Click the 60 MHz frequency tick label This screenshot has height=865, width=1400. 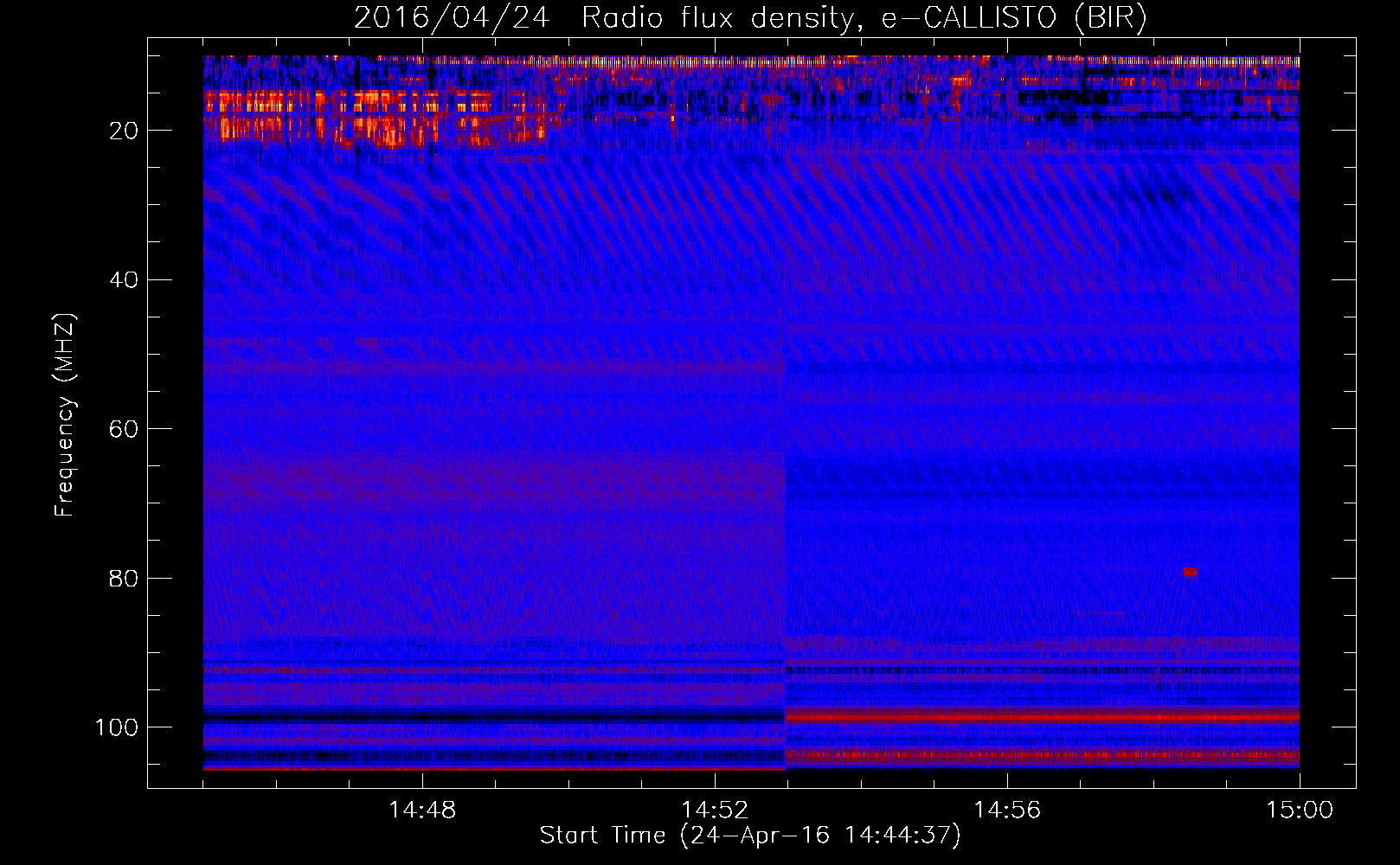click(x=124, y=429)
